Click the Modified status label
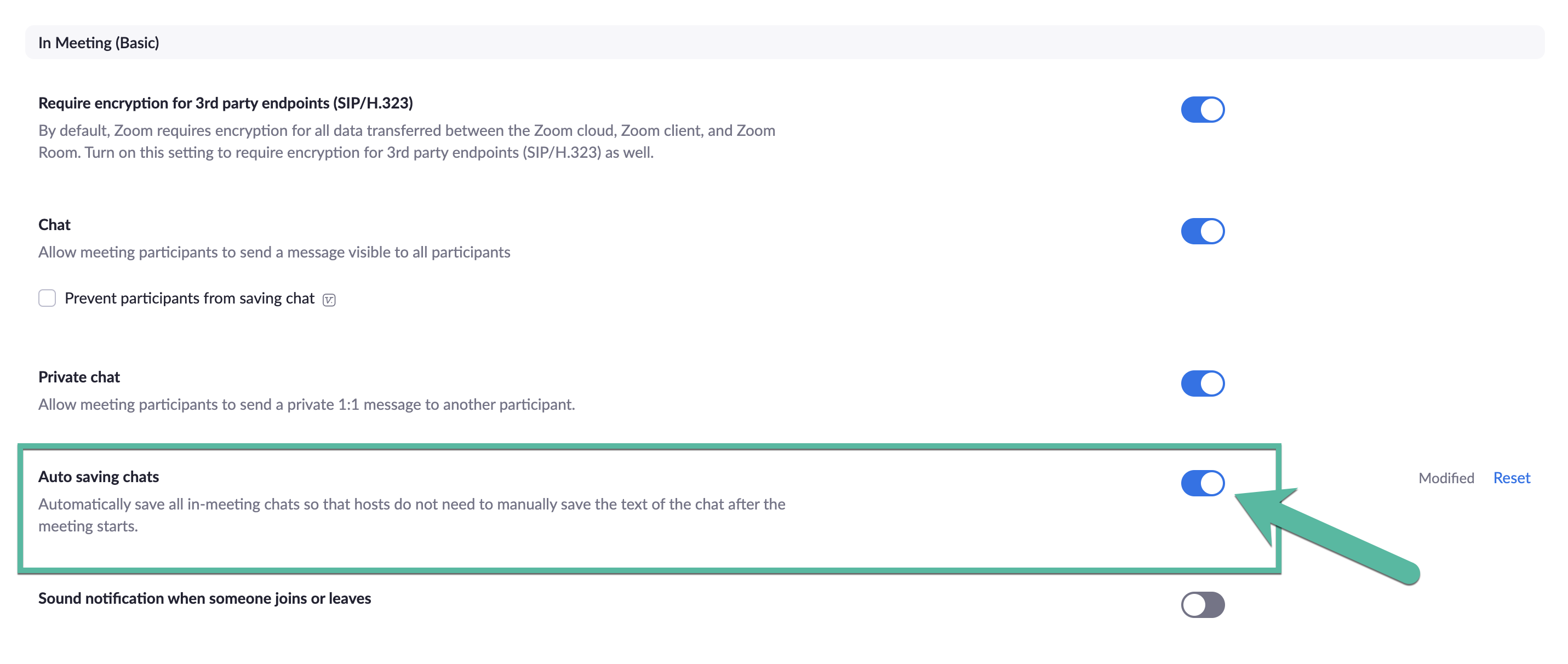The width and height of the screenshot is (1568, 664). tap(1446, 478)
